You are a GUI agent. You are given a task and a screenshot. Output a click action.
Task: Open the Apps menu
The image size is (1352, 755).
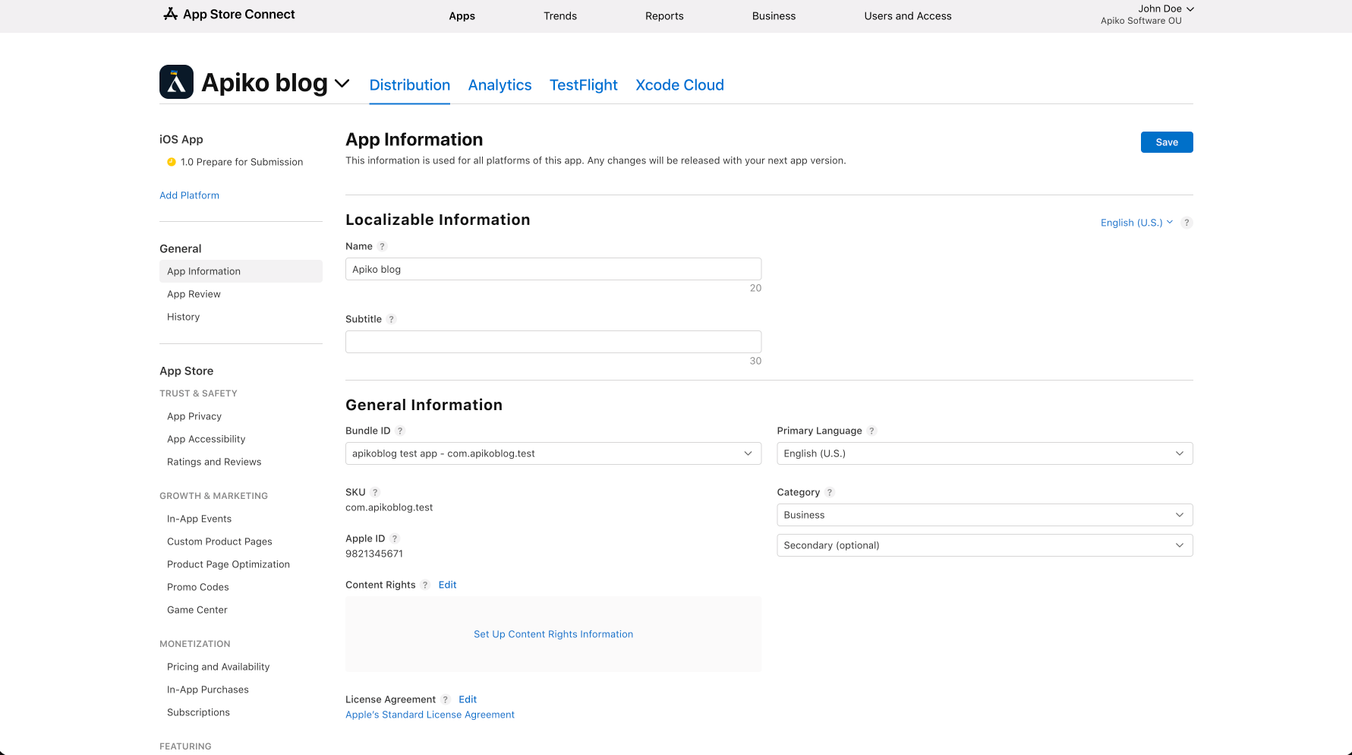[462, 16]
